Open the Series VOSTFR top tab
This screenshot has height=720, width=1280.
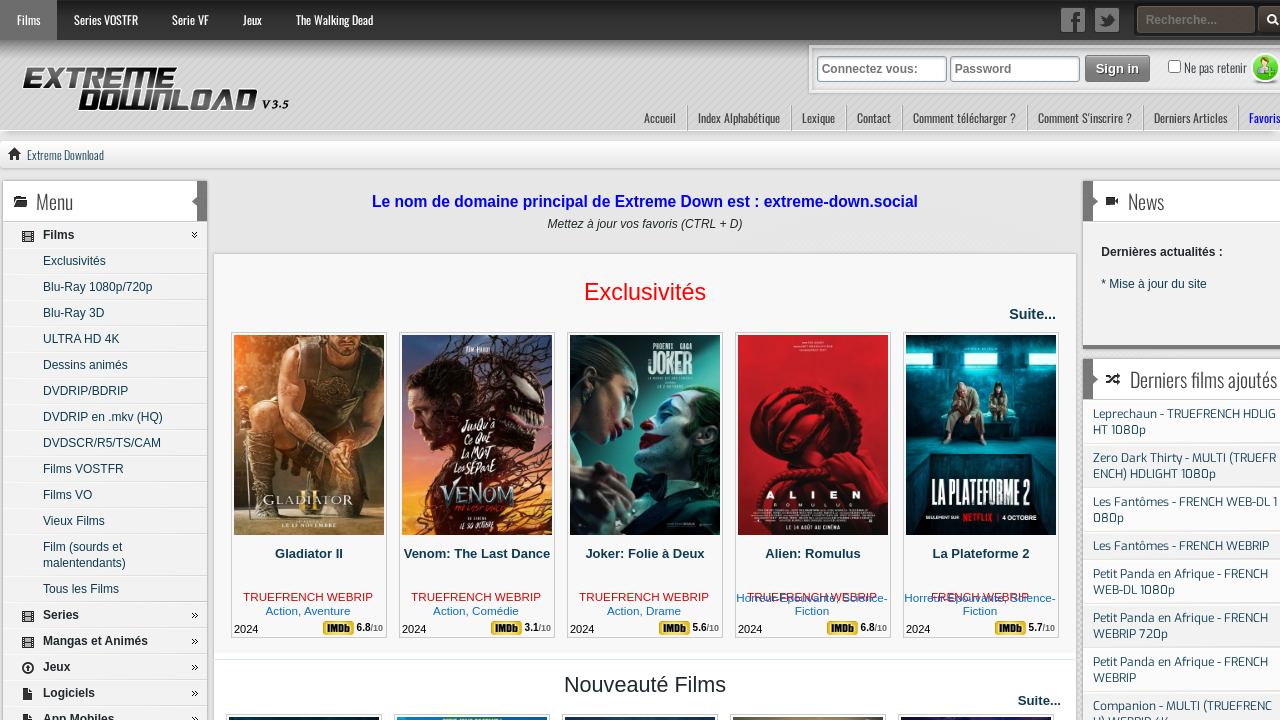pyautogui.click(x=106, y=20)
